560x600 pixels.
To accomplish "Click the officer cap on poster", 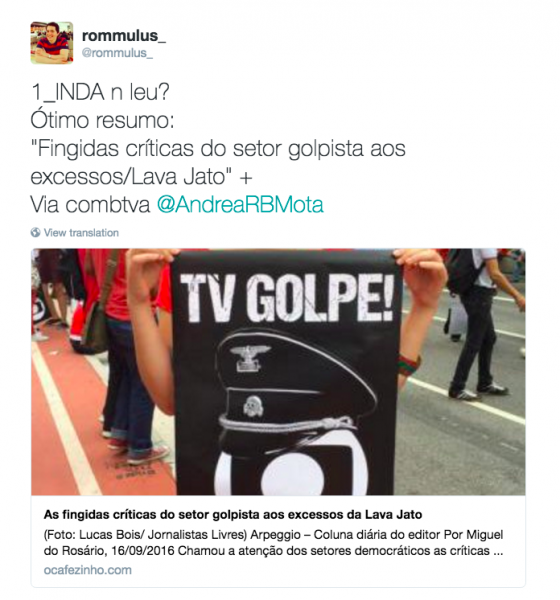I will coord(296,388).
